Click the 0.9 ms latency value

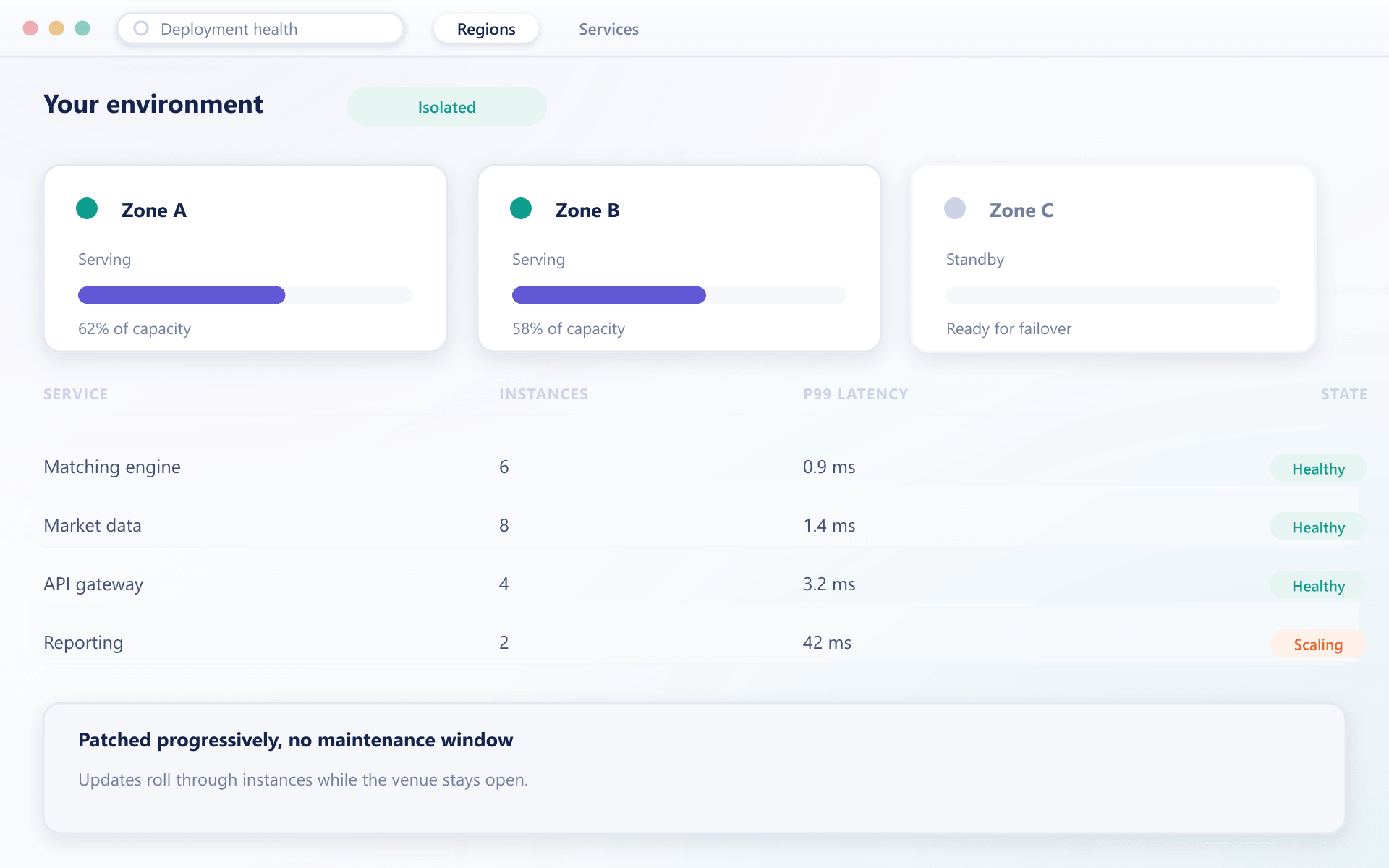(x=829, y=467)
